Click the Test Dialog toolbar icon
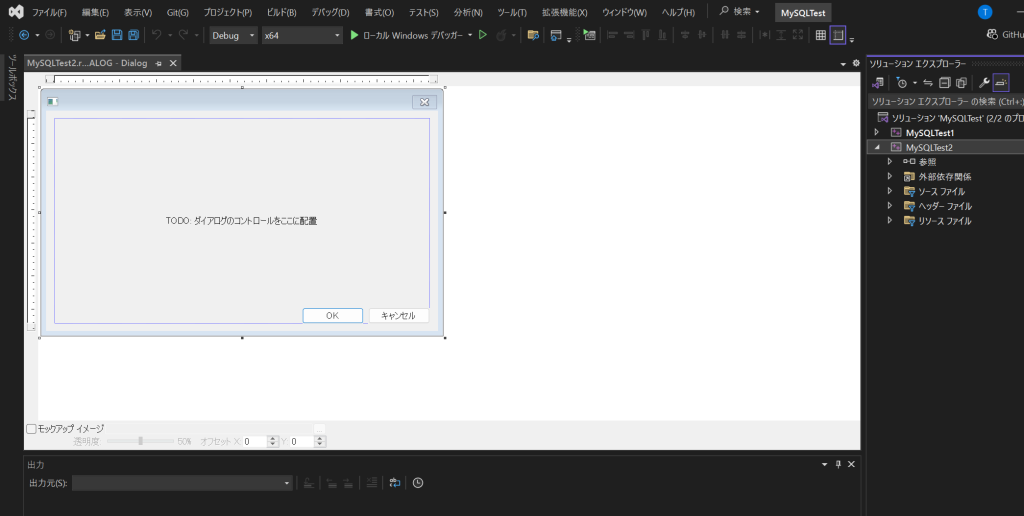The width and height of the screenshot is (1024, 516). point(589,35)
